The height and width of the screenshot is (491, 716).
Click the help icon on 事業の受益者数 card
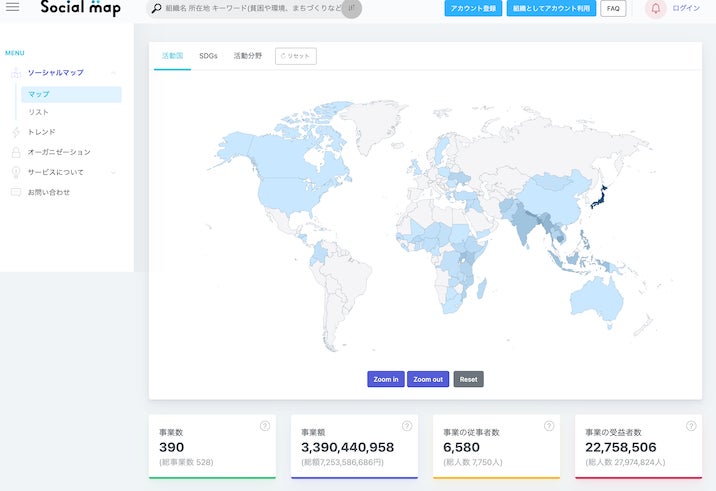691,426
